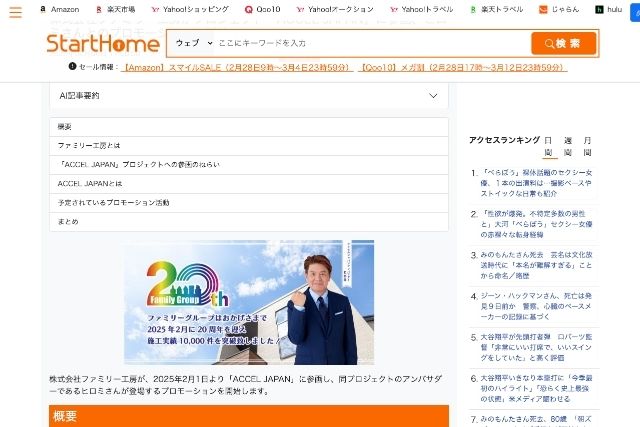Click the hulu logo icon
640x427 pixels.
pyautogui.click(x=599, y=9)
